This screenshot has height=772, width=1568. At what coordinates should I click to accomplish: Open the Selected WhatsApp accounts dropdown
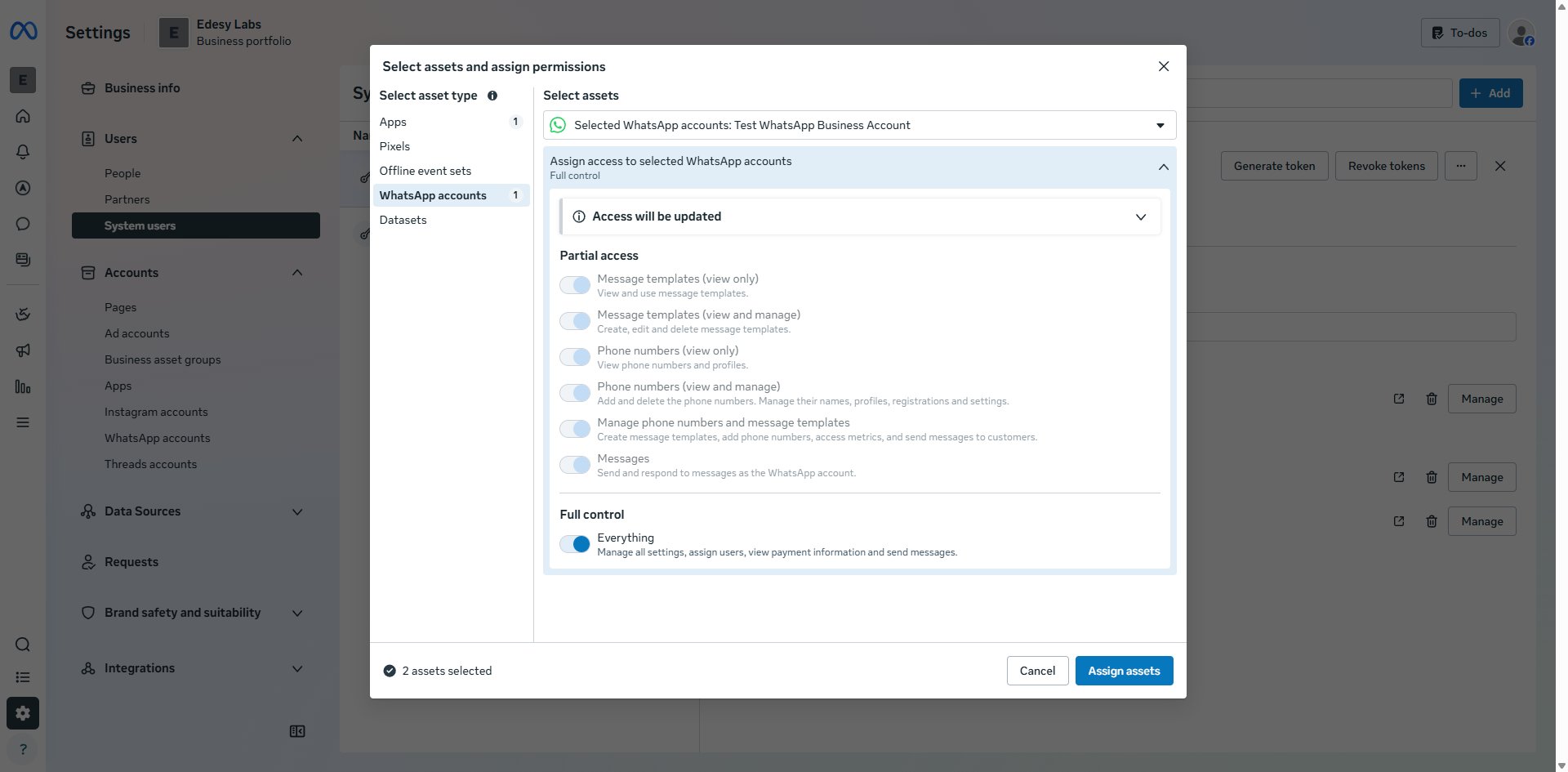[x=859, y=125]
